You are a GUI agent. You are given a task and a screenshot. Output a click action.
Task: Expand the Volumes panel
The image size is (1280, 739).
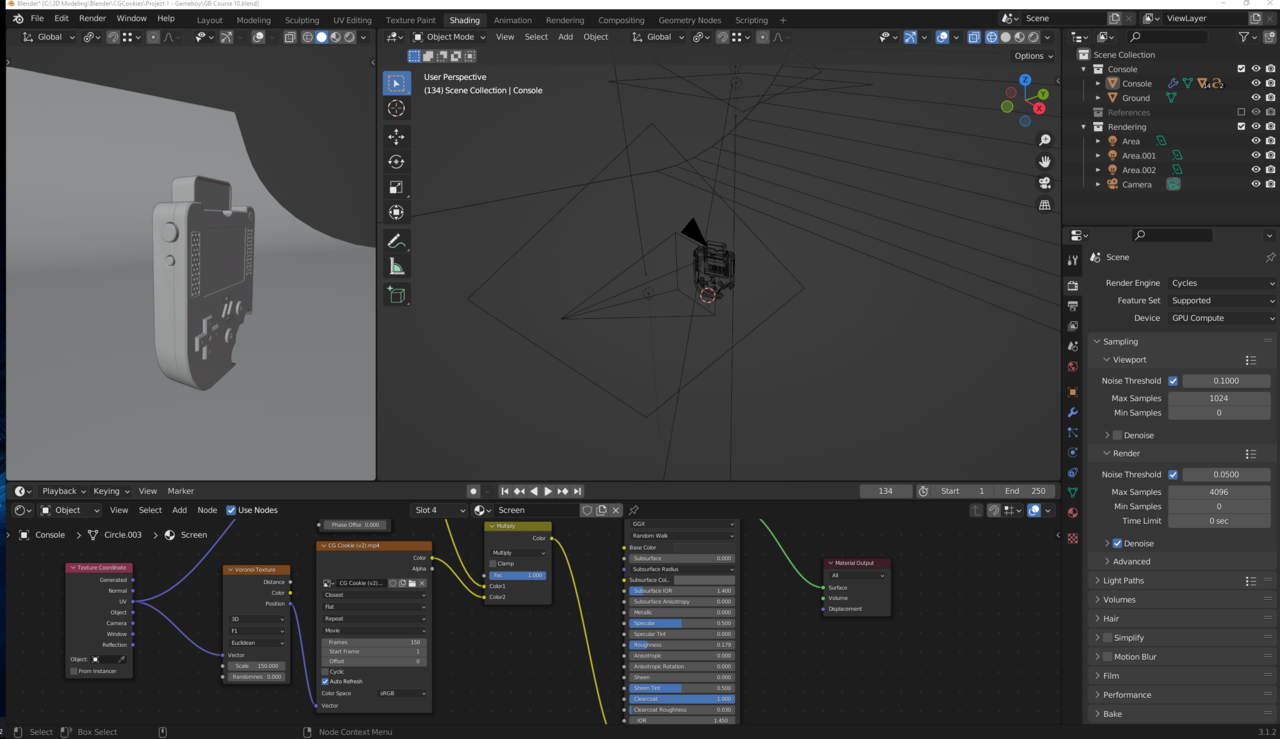tap(1119, 600)
